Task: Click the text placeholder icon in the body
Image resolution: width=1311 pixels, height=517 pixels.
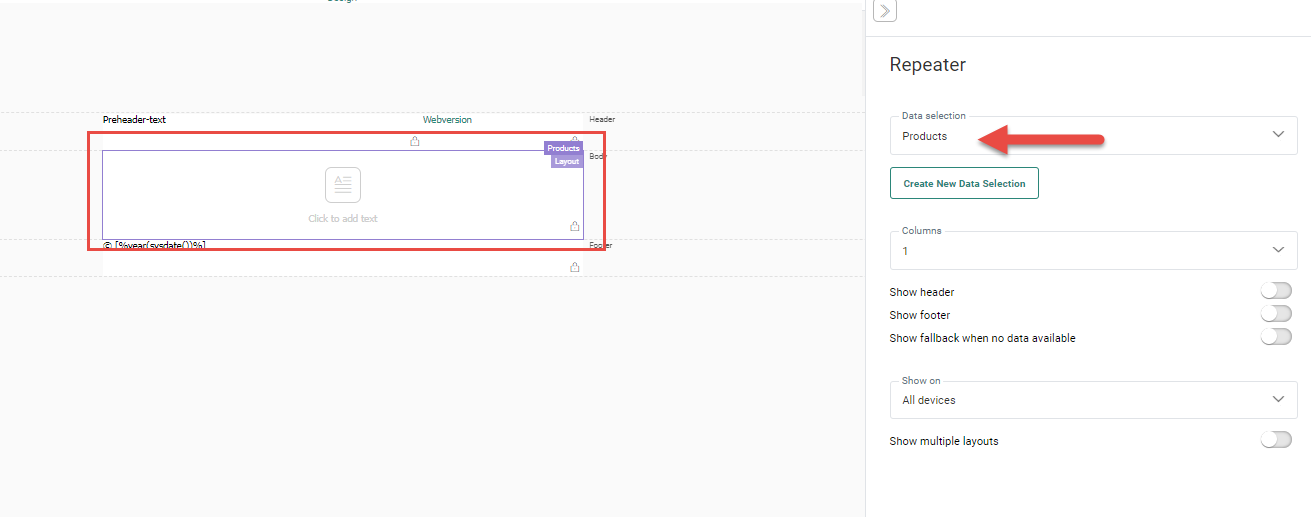Action: [x=342, y=185]
